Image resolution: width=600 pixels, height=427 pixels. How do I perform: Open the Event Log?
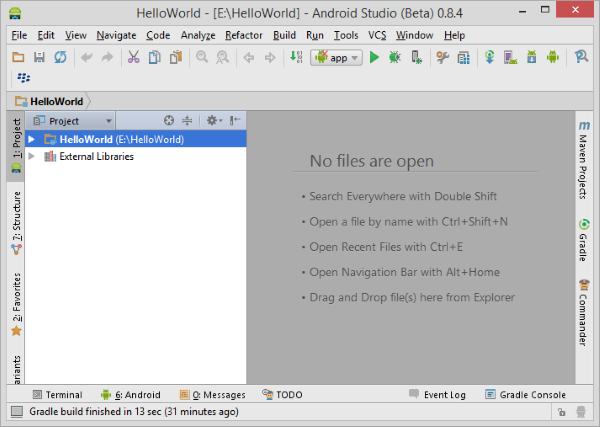pos(437,394)
